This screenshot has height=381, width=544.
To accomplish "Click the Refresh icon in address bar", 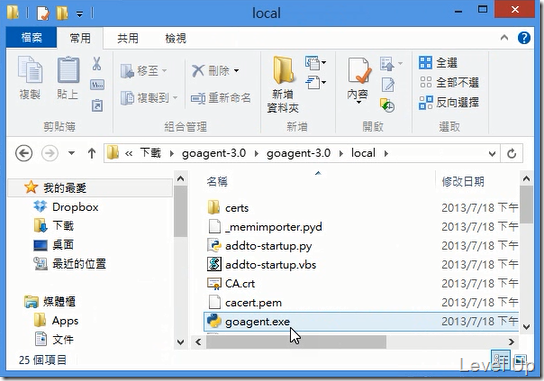I will pyautogui.click(x=512, y=153).
